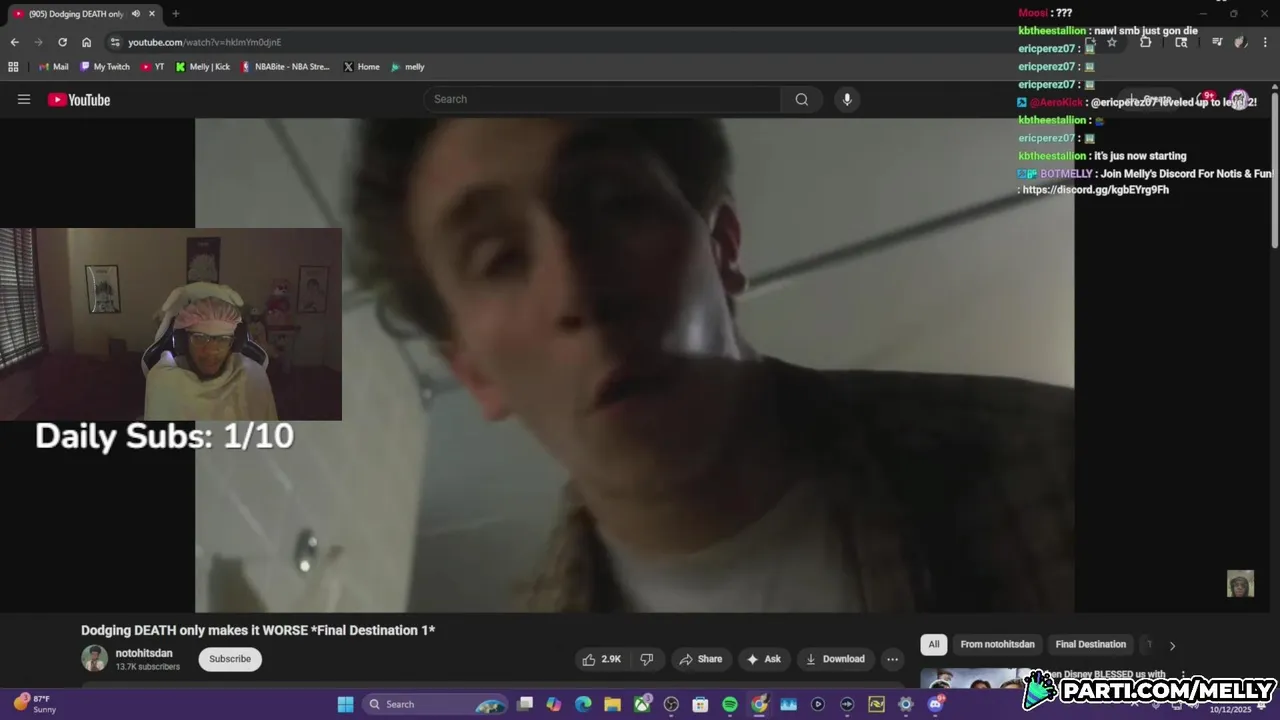The height and width of the screenshot is (720, 1280).
Task: Open notohitsdan channel avatar
Action: coord(95,658)
